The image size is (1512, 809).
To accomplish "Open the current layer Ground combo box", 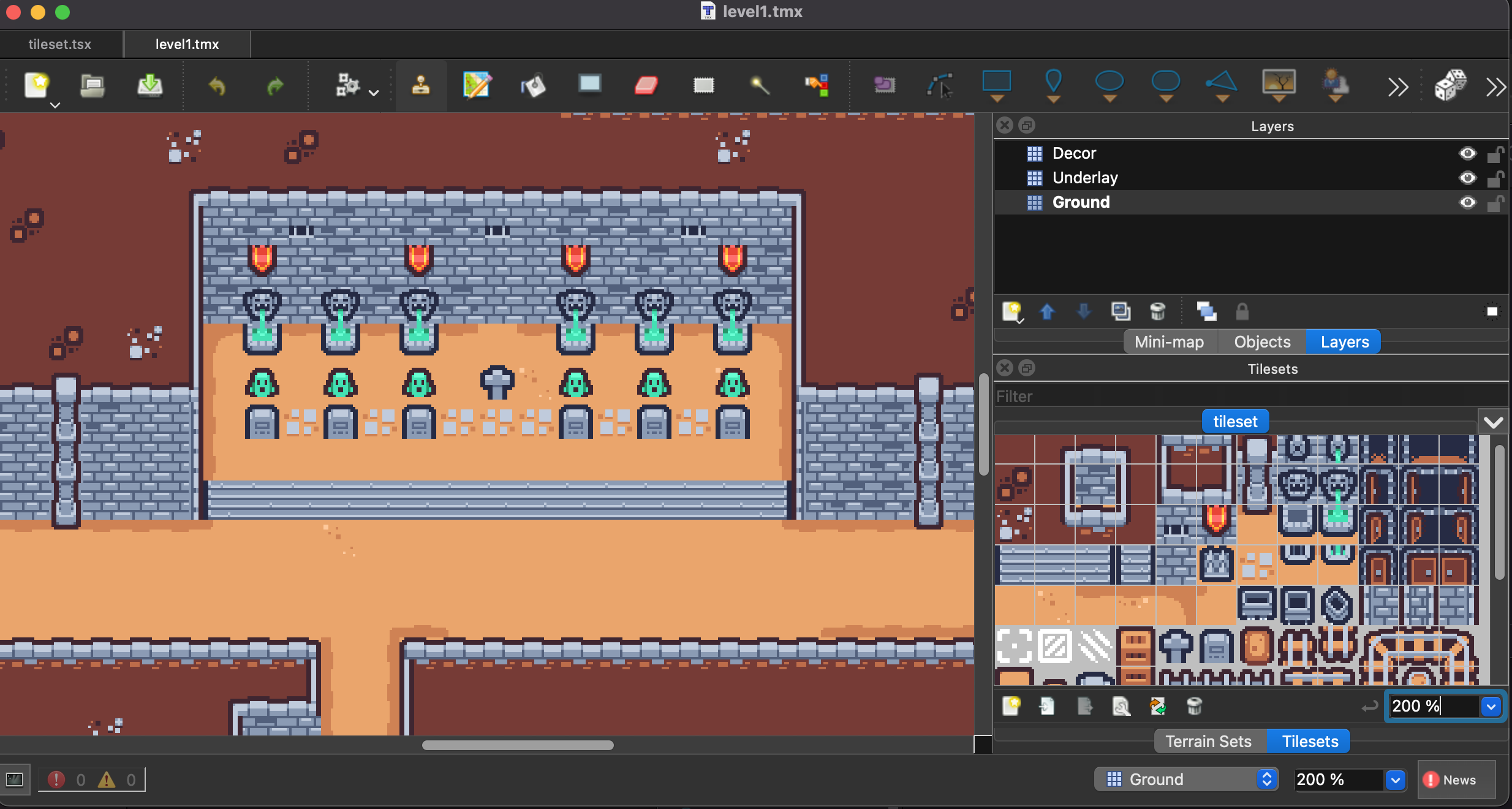I will tap(1187, 780).
